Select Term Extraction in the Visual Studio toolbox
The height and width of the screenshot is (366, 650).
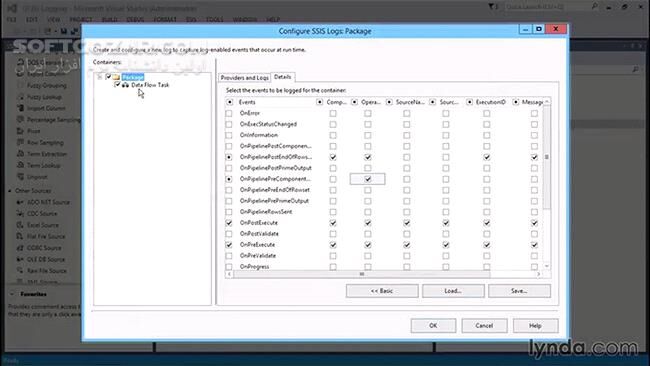click(47, 154)
